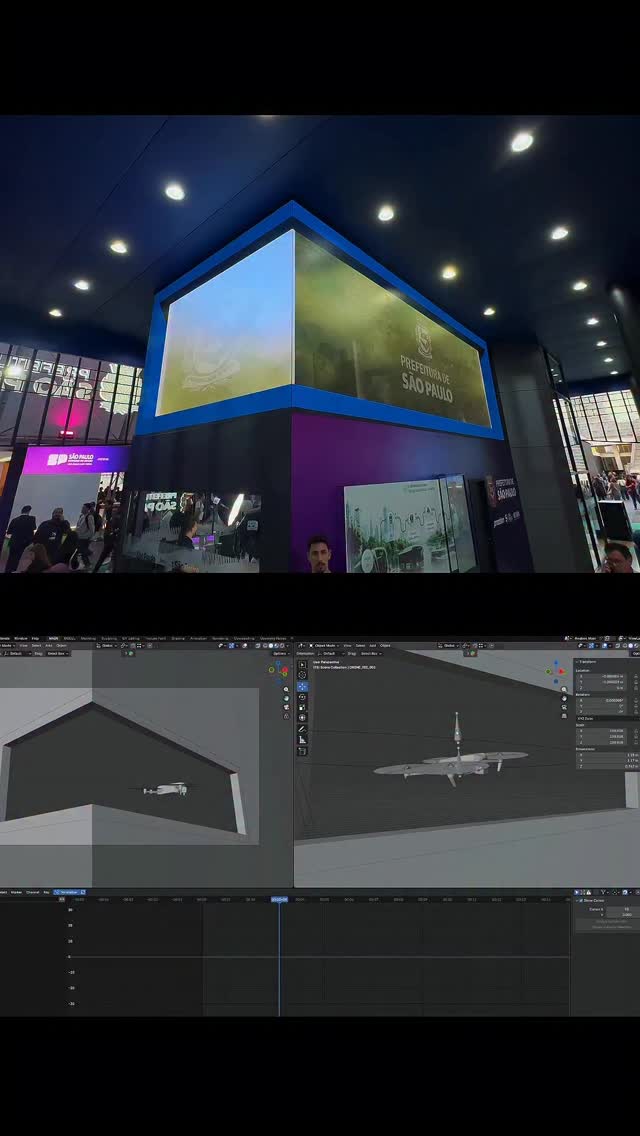Pick the Annotate tool in right viewport
This screenshot has width=640, height=1136.
302,729
